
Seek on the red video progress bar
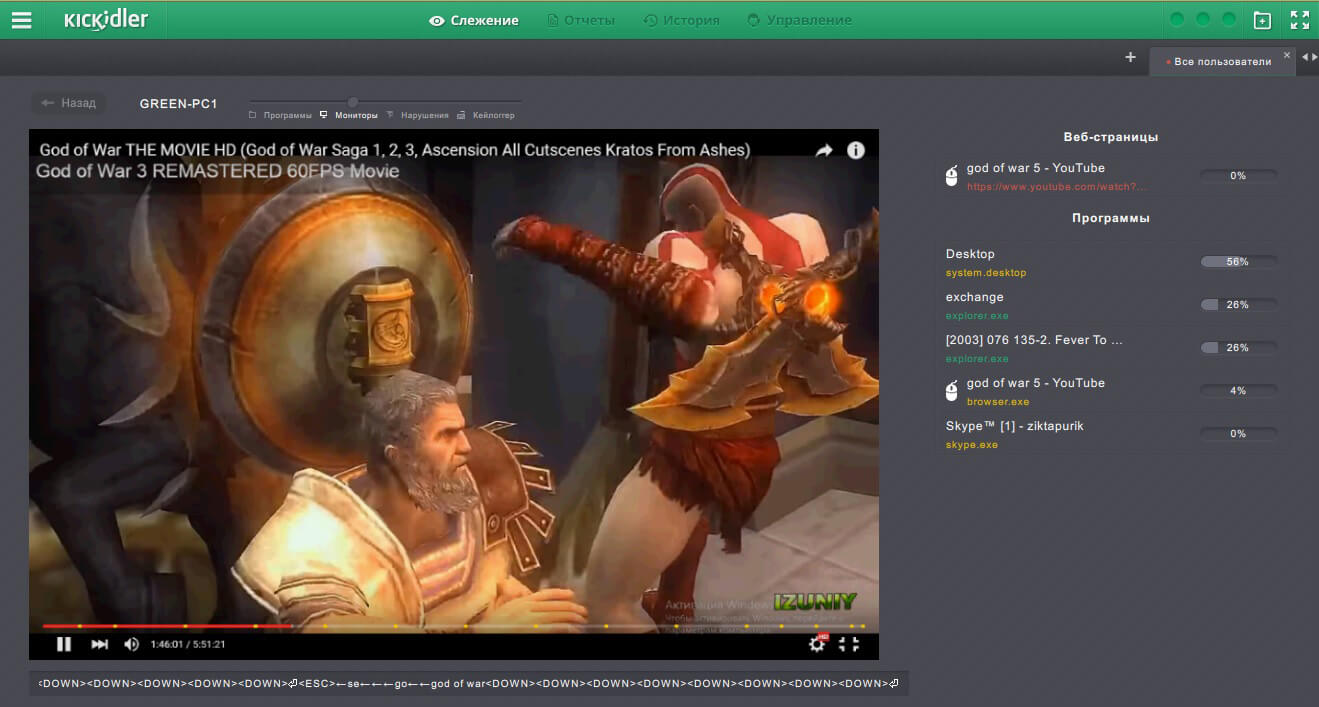[454, 626]
